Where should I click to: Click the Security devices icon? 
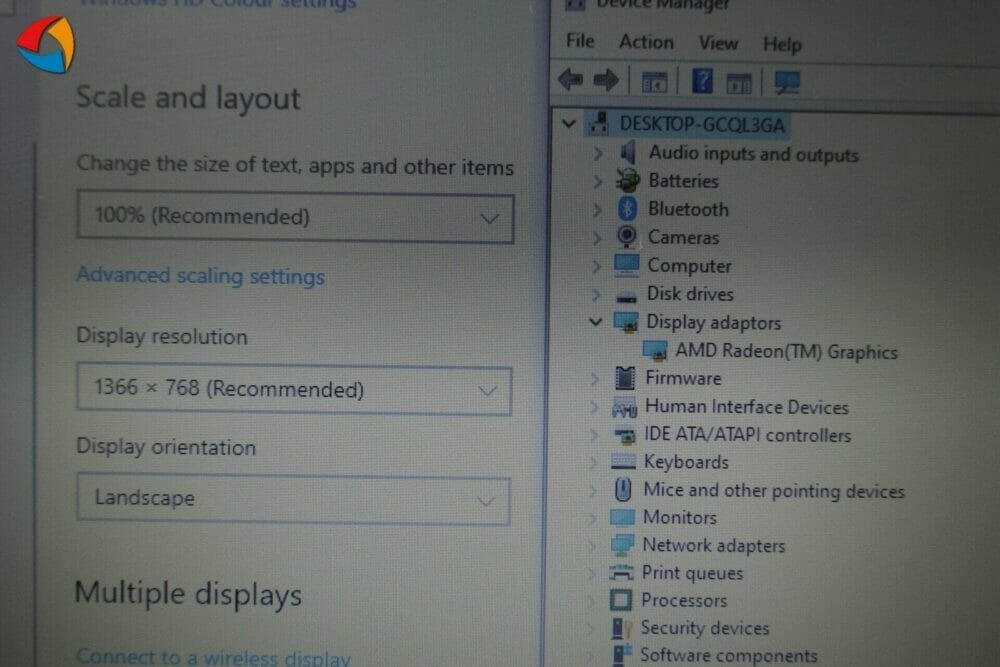click(x=621, y=627)
